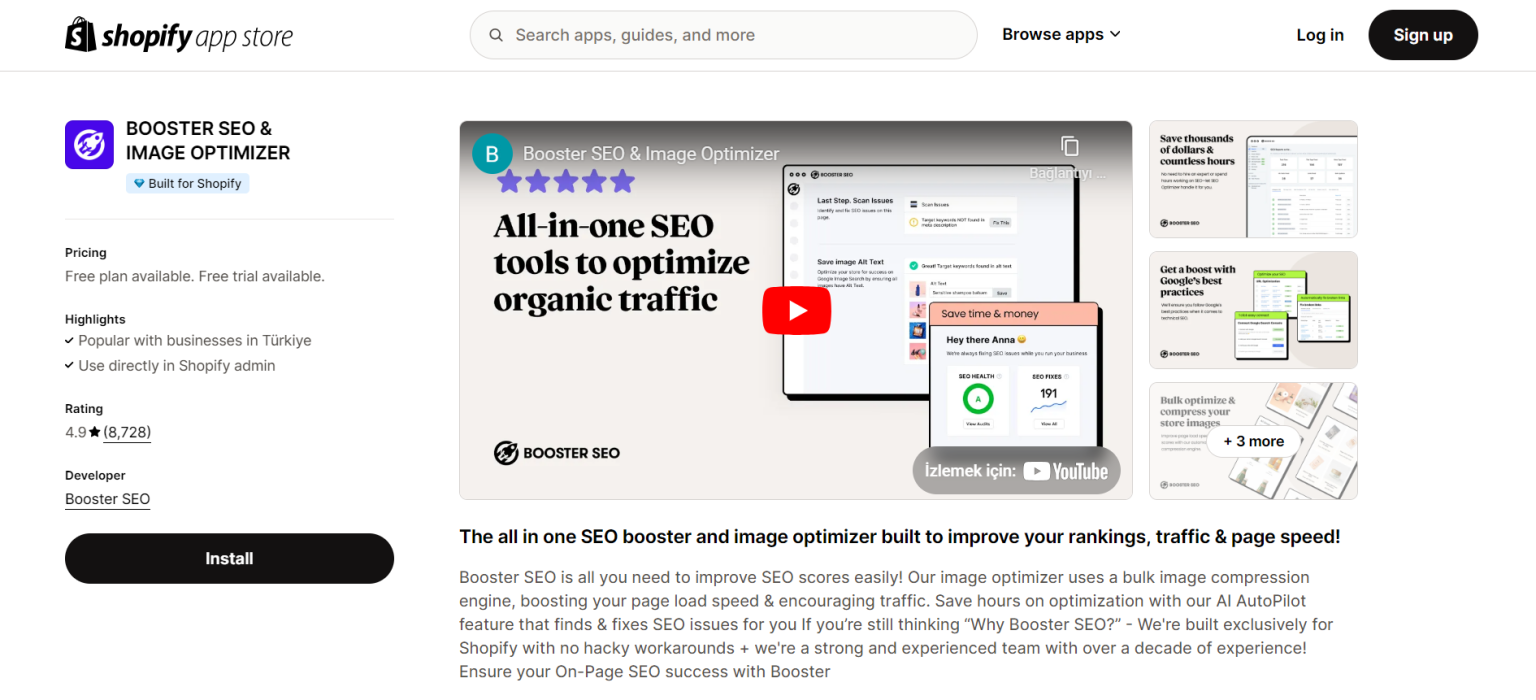Click the Booster SEO app icon
The image size is (1536, 700).
[x=89, y=145]
